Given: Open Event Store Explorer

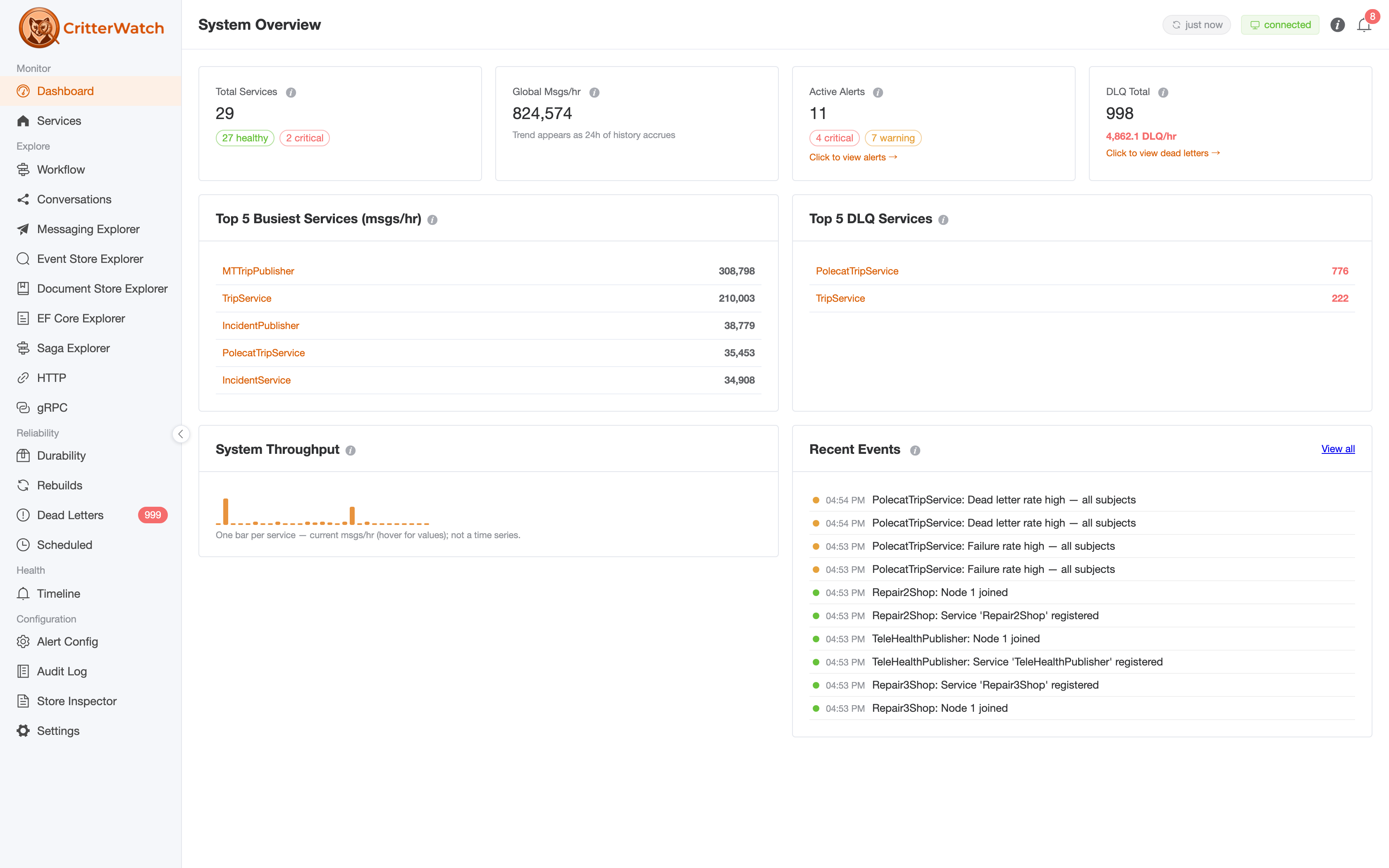Looking at the screenshot, I should 91,259.
